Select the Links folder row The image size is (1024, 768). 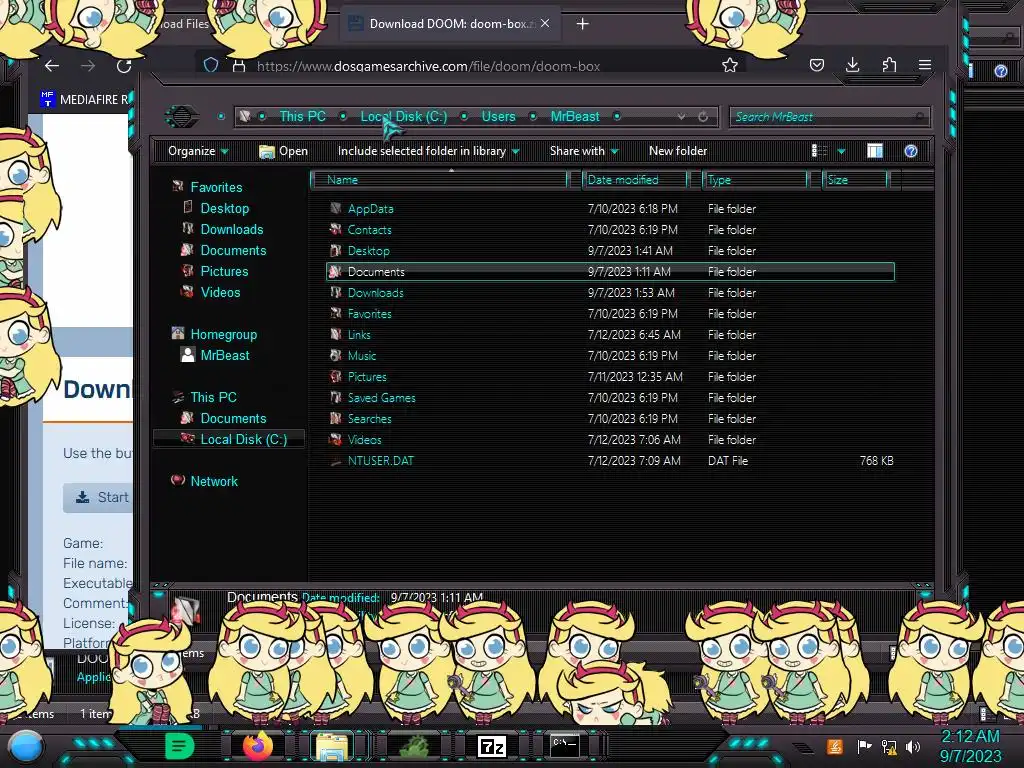(x=611, y=334)
